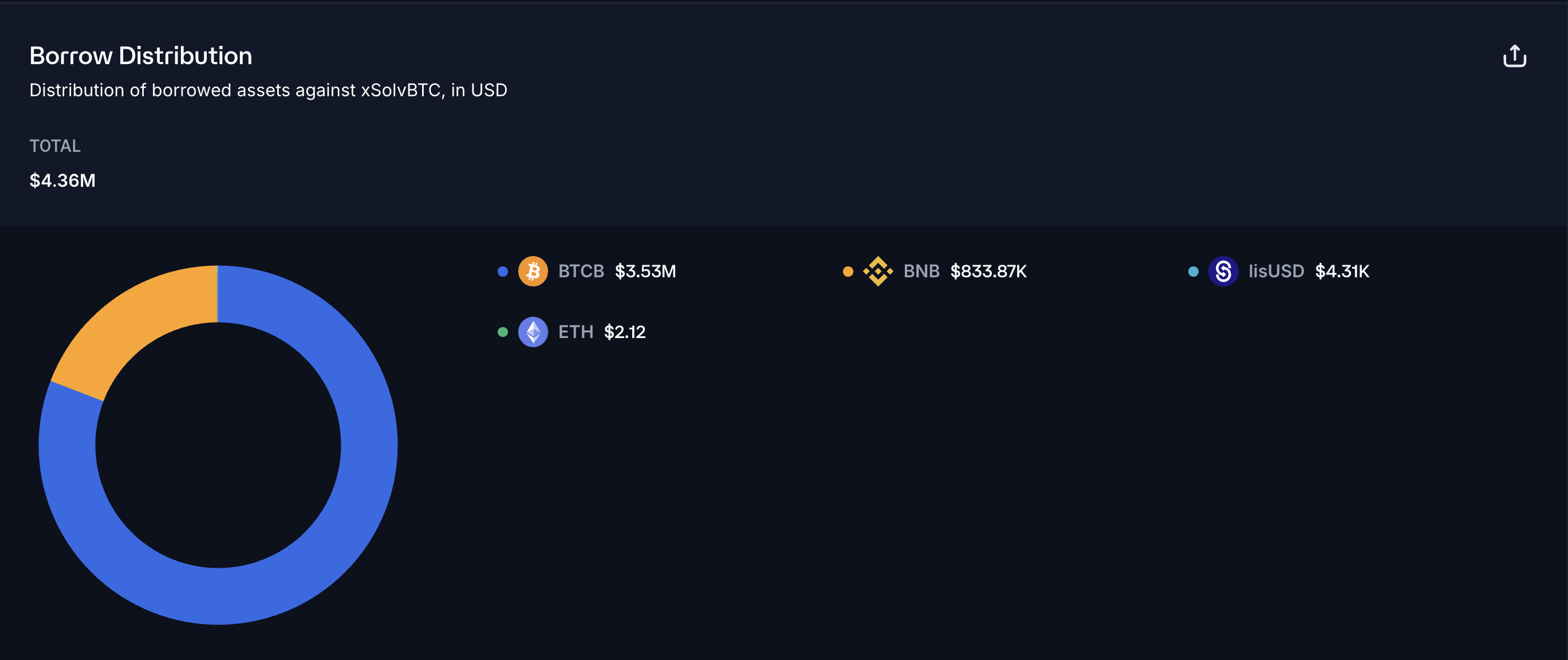Toggle the orange BNB legend dot
Image resolution: width=1568 pixels, height=660 pixels.
[x=848, y=272]
